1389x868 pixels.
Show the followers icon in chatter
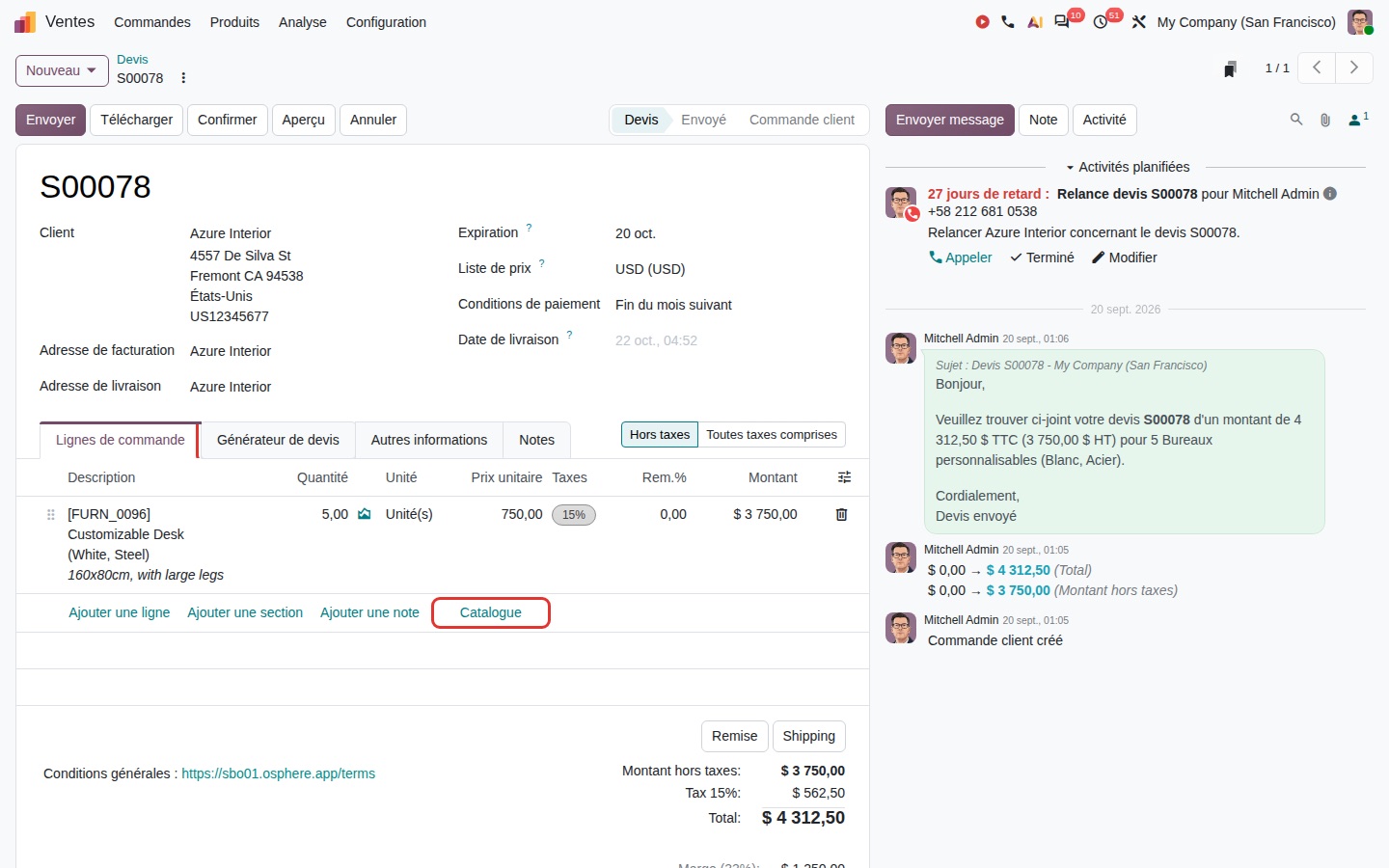click(x=1358, y=120)
